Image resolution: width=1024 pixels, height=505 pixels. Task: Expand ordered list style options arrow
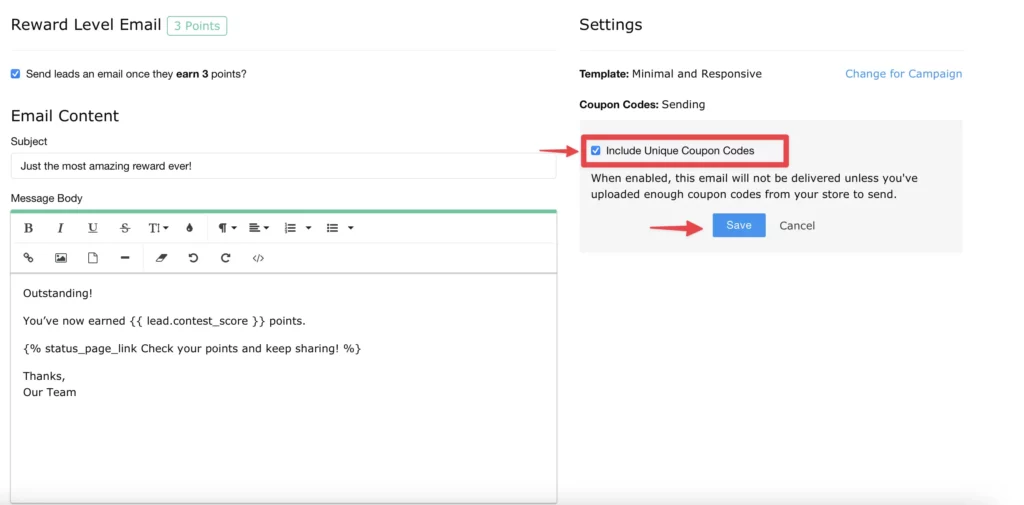tap(308, 228)
